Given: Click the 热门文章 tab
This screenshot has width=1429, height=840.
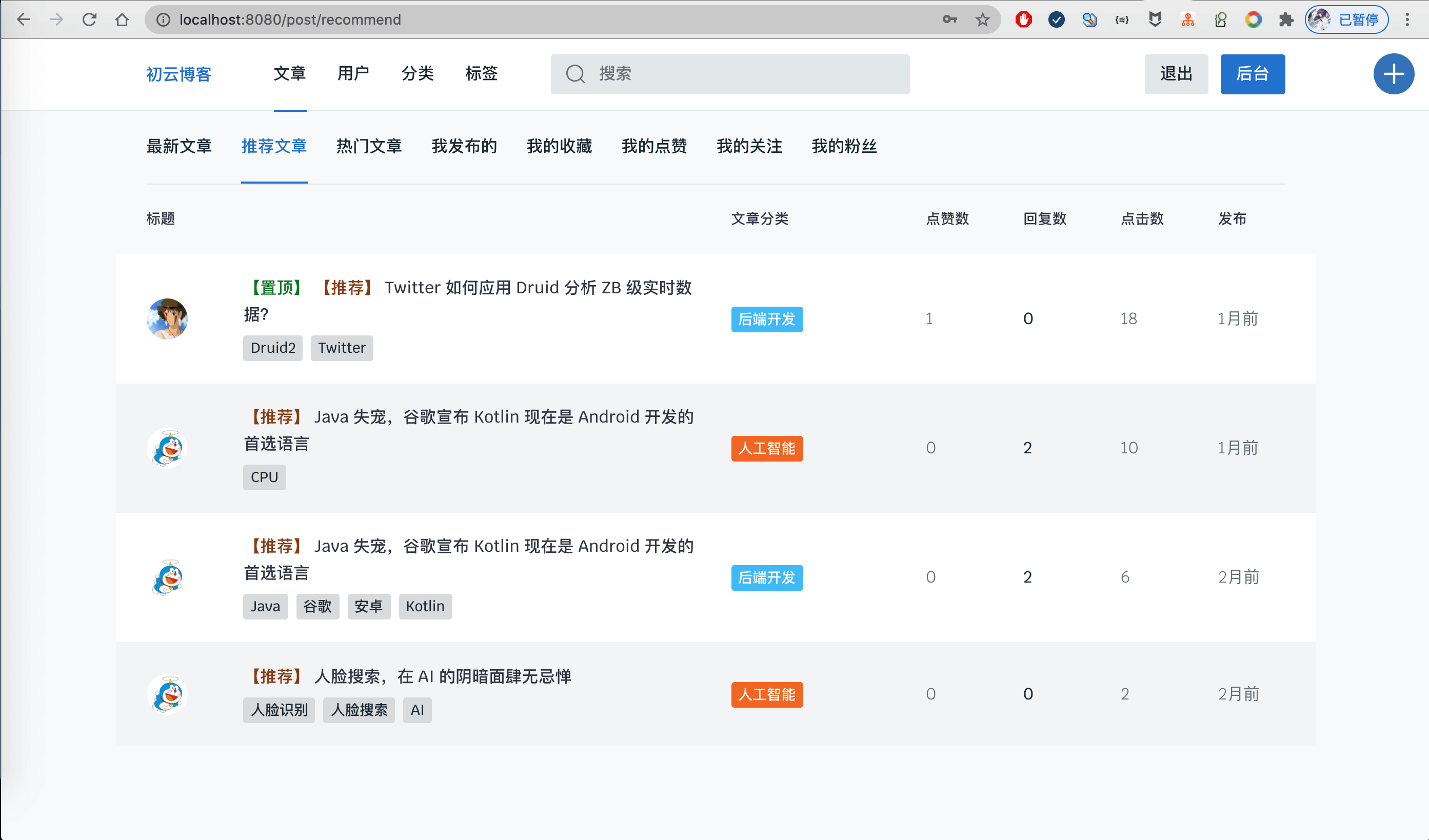Looking at the screenshot, I should (369, 146).
